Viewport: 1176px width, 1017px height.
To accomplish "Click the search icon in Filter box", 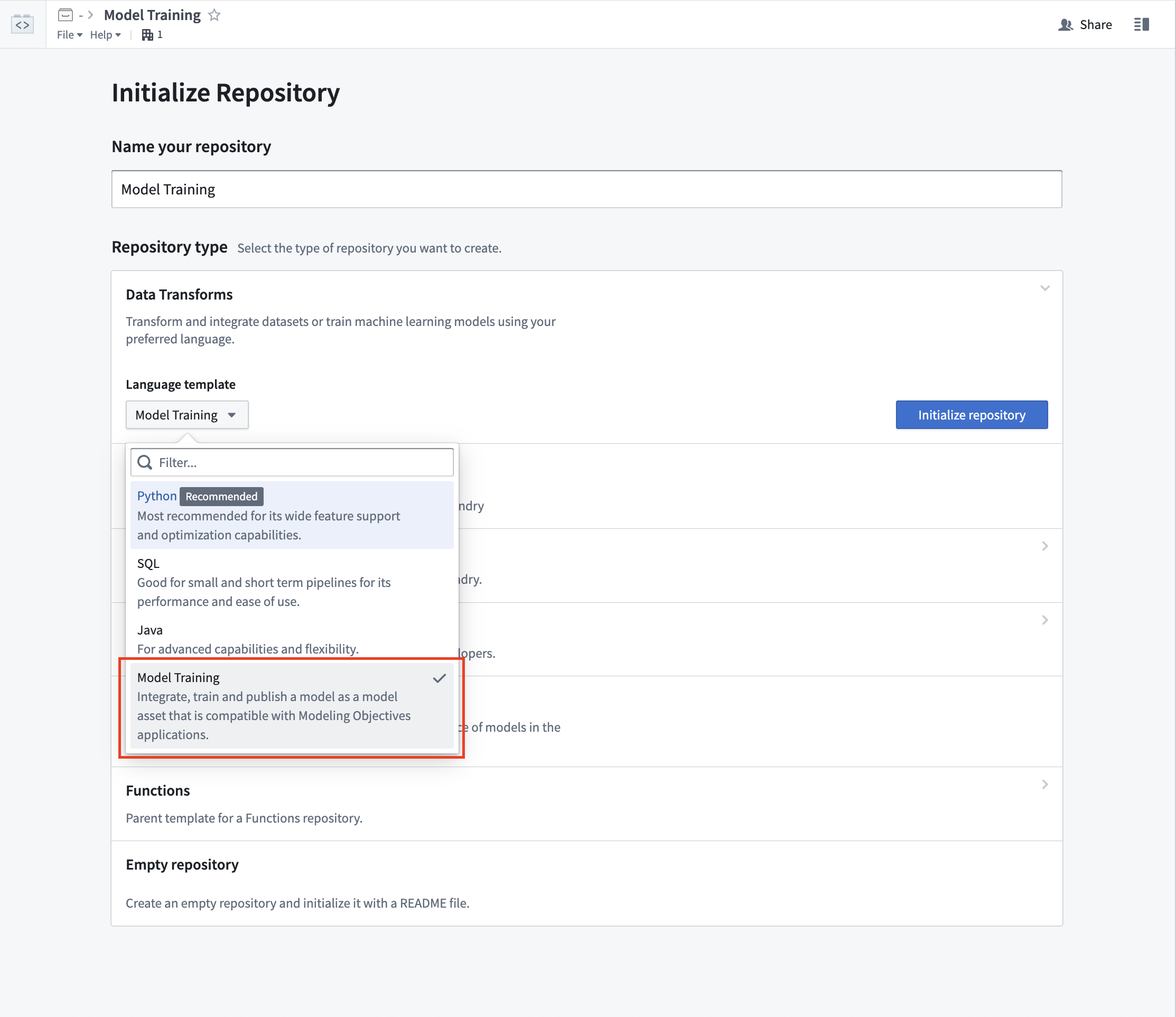I will 145,462.
